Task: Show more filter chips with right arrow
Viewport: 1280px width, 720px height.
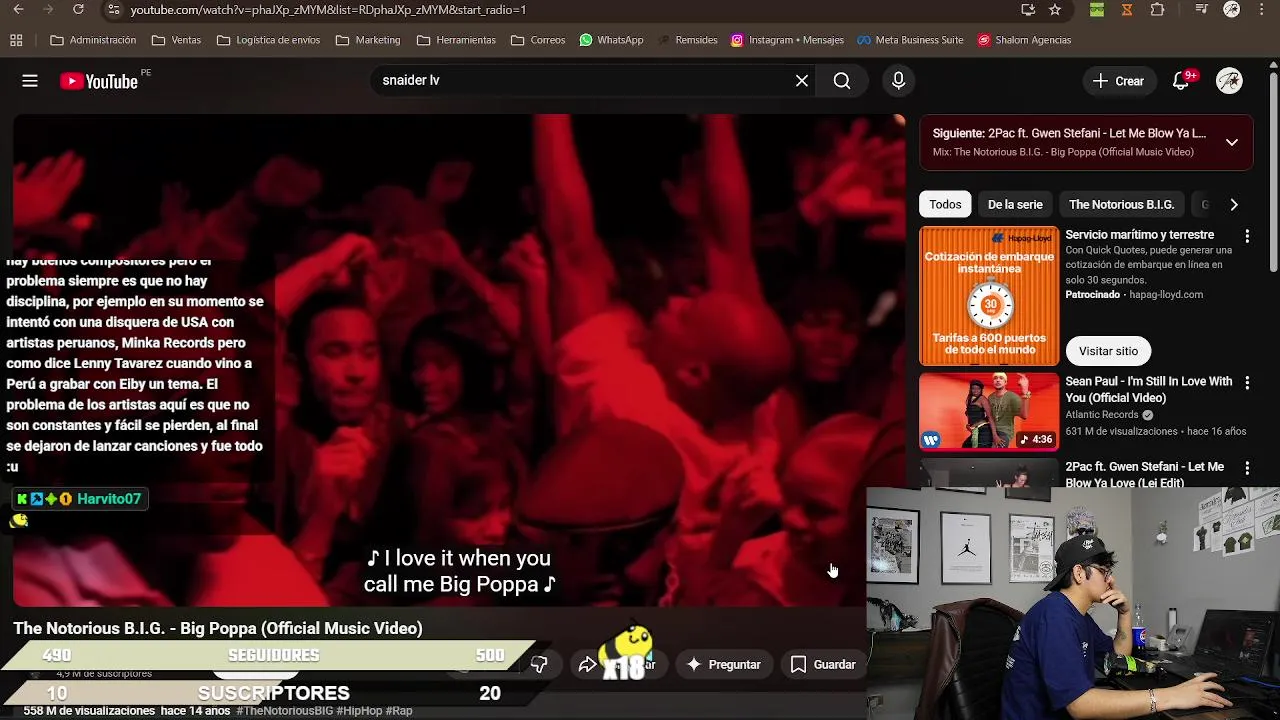Action: click(1234, 204)
